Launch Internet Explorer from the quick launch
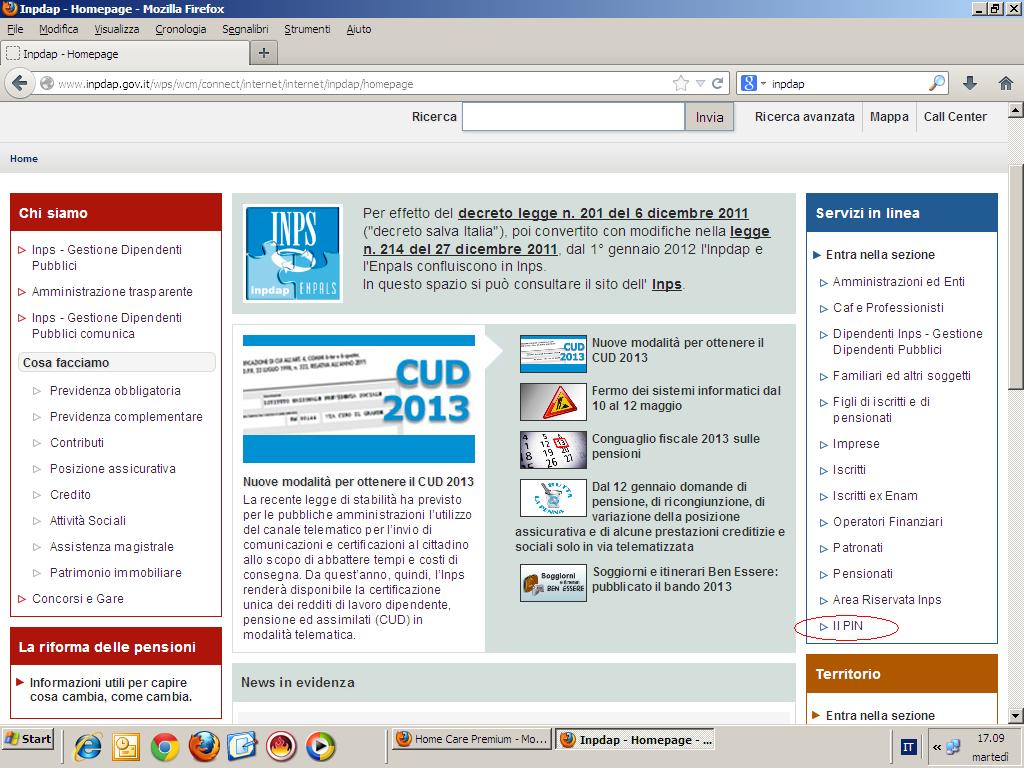This screenshot has width=1024, height=768. (x=87, y=746)
